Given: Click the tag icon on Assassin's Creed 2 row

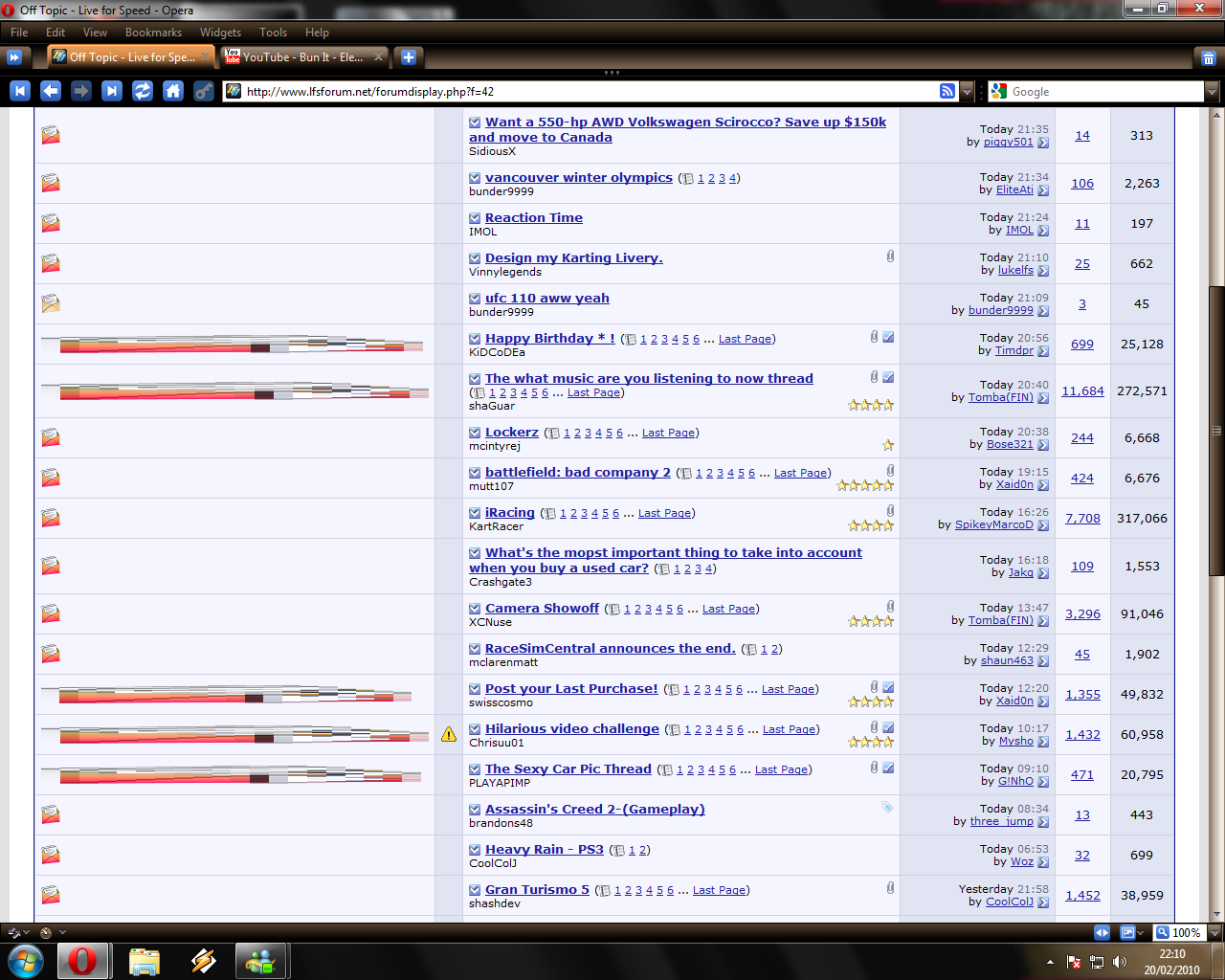Looking at the screenshot, I should [887, 807].
